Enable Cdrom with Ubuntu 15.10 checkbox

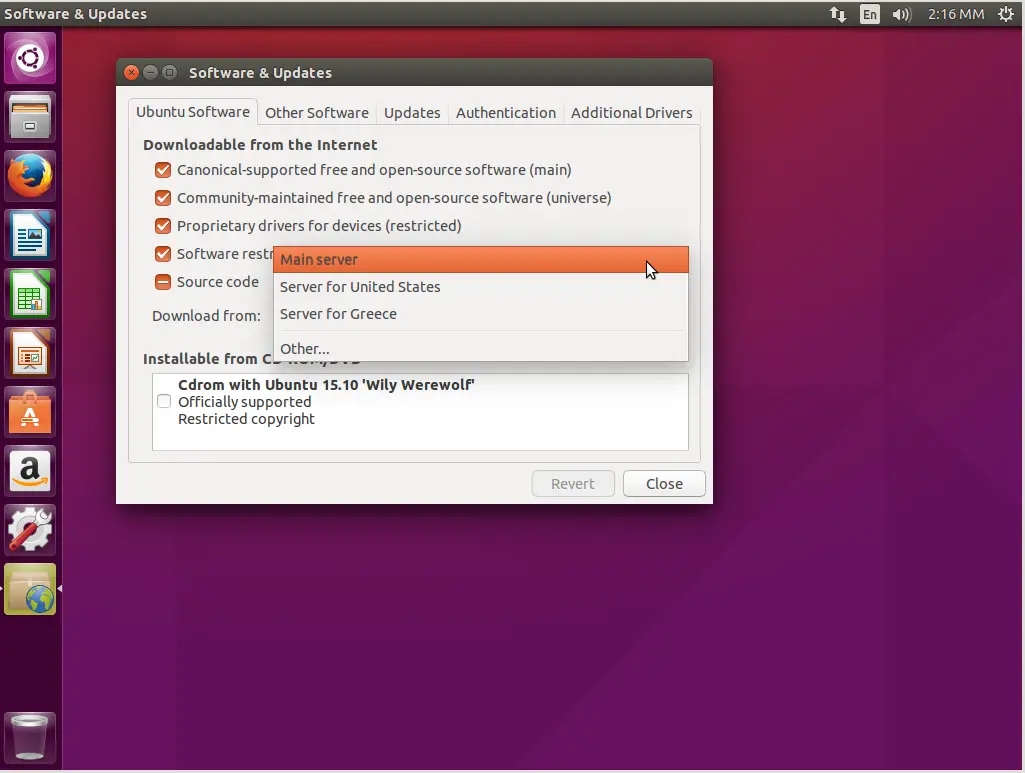[164, 401]
